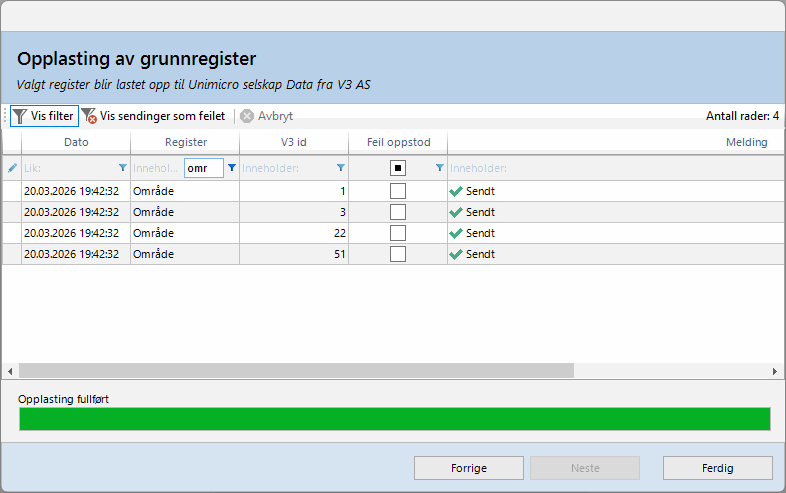Check Feil oppstod box for V3 id 22
Image resolution: width=786 pixels, height=493 pixels.
(x=398, y=233)
